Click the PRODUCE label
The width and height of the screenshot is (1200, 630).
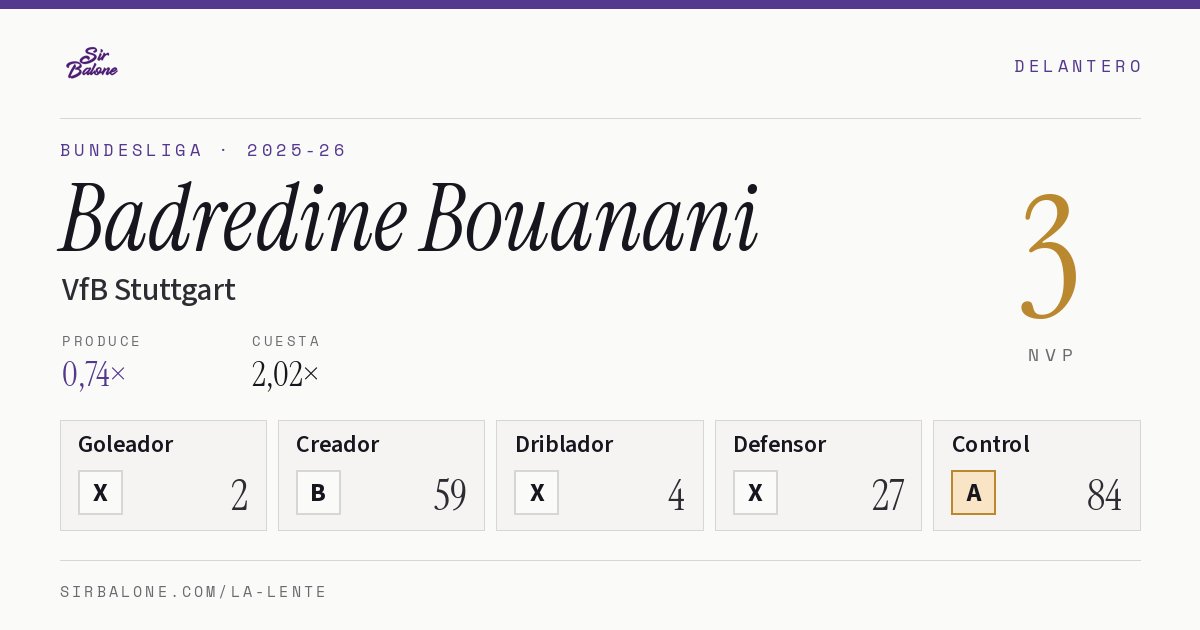[x=102, y=341]
